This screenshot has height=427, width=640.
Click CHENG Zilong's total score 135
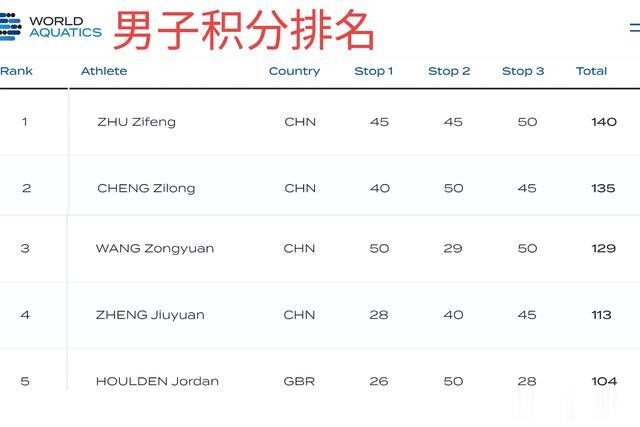tap(603, 189)
